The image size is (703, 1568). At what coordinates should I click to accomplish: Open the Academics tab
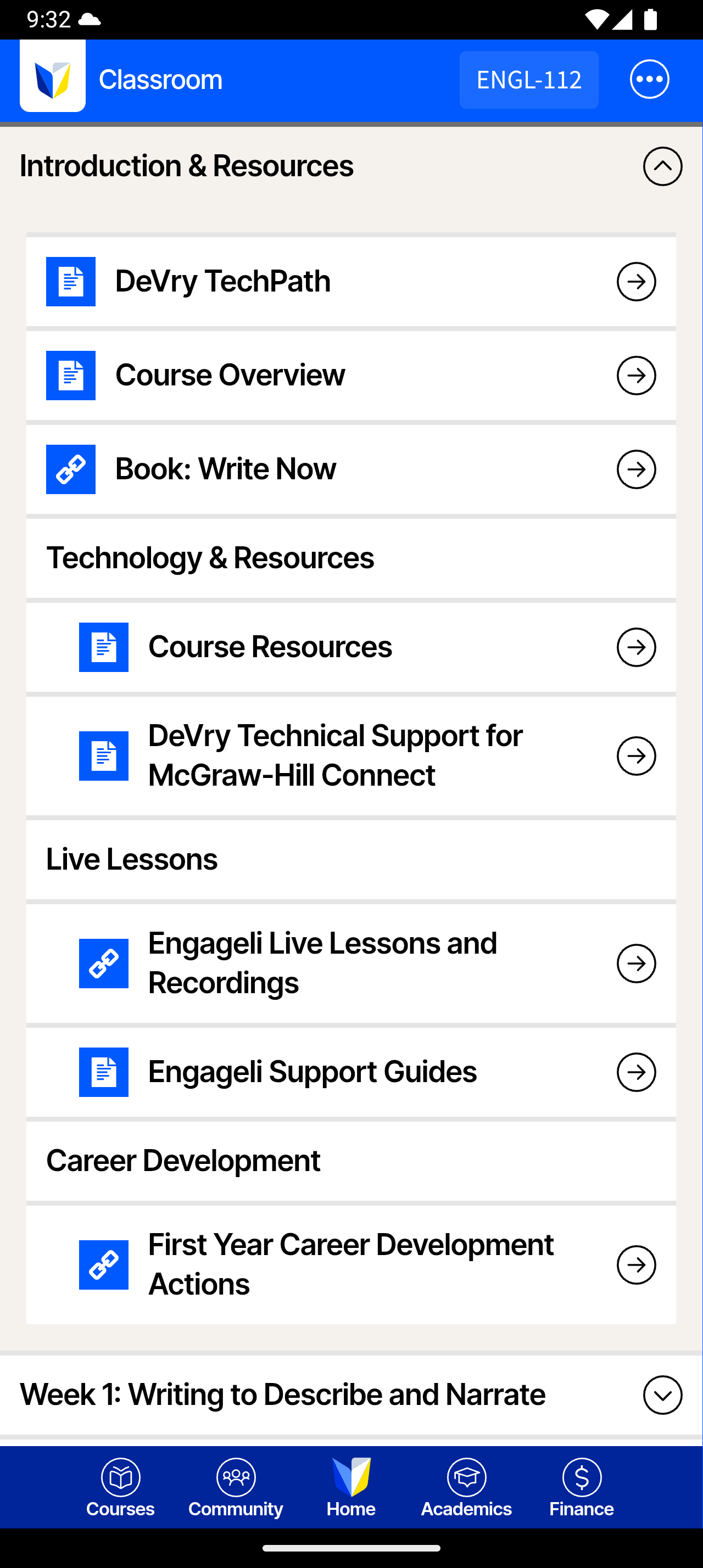tap(466, 1487)
